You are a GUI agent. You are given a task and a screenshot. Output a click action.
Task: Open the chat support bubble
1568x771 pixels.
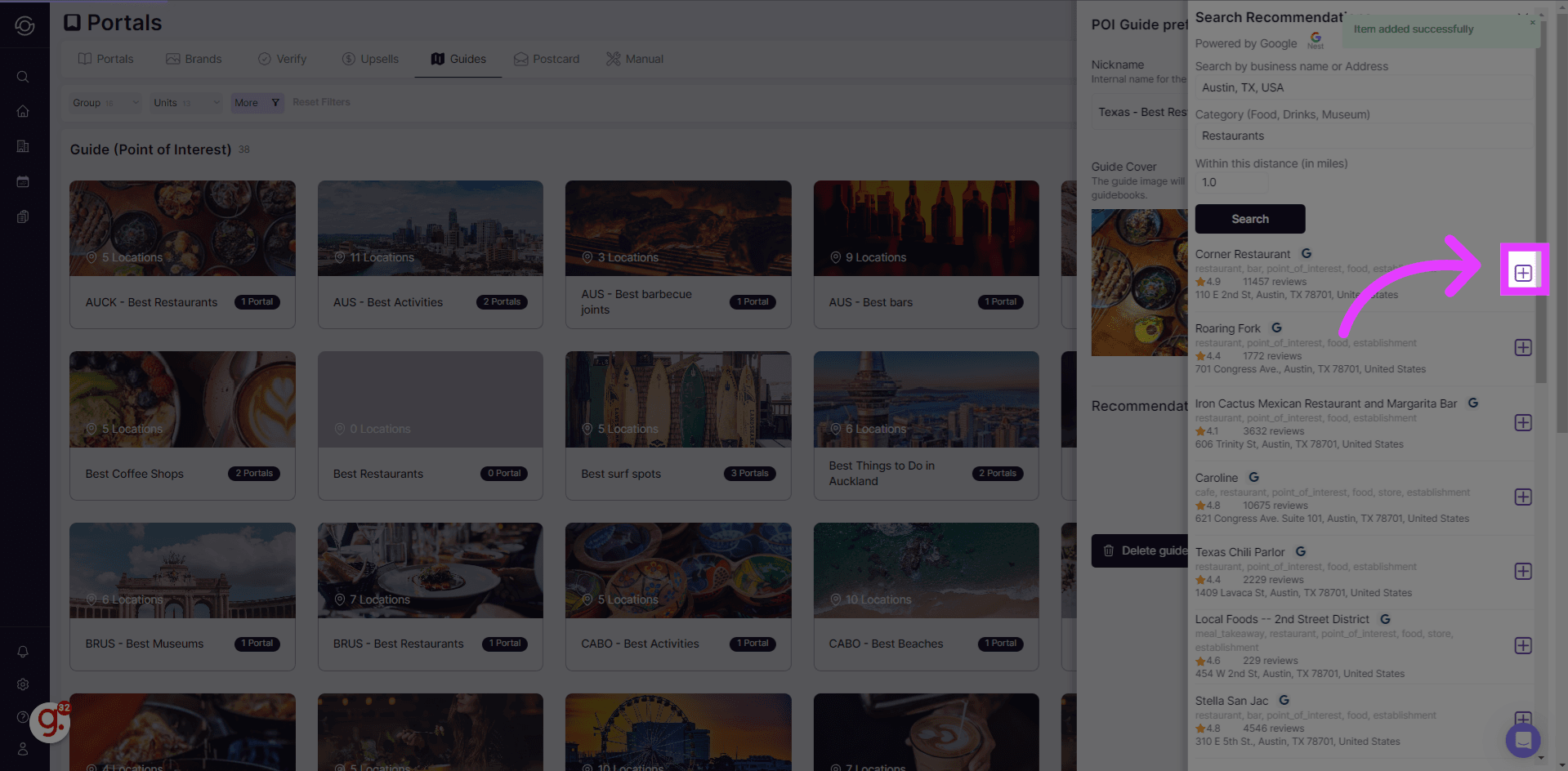tap(1522, 740)
